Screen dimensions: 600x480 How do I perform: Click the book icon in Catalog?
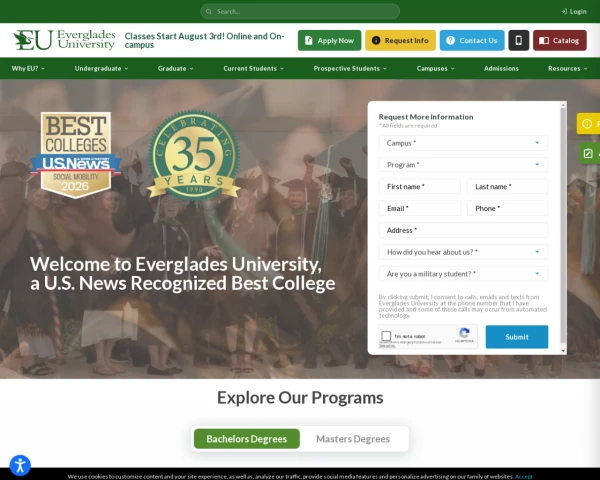point(544,41)
